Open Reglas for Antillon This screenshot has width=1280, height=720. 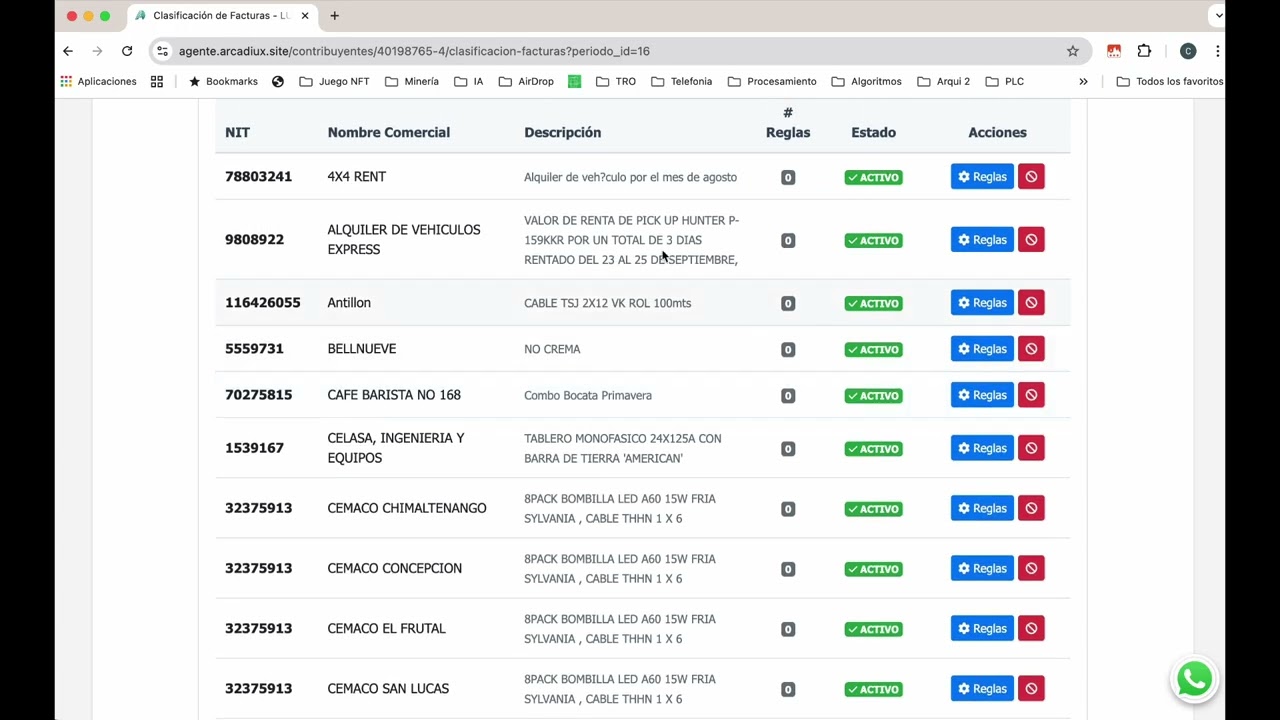[982, 303]
